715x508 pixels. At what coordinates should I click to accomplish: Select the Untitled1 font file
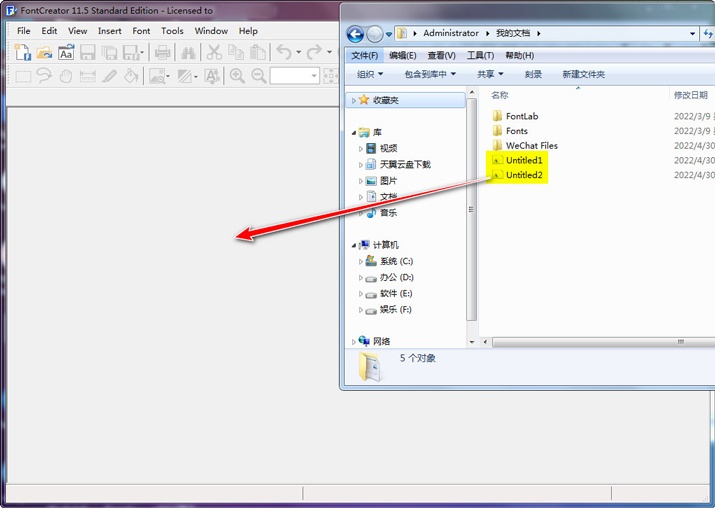pyautogui.click(x=523, y=160)
